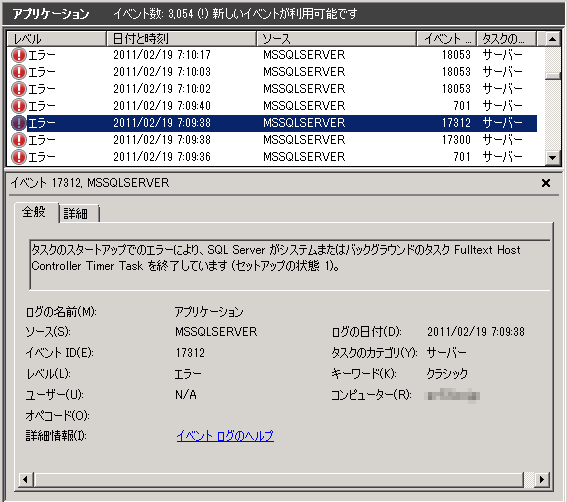This screenshot has height=502, width=567.
Task: Click the ユーザー value N/A
Action: point(186,395)
